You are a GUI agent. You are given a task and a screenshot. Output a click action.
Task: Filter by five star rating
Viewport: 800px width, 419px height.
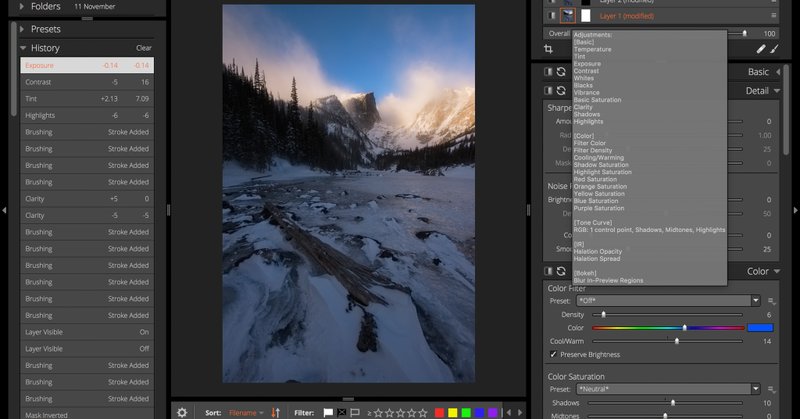tap(423, 413)
